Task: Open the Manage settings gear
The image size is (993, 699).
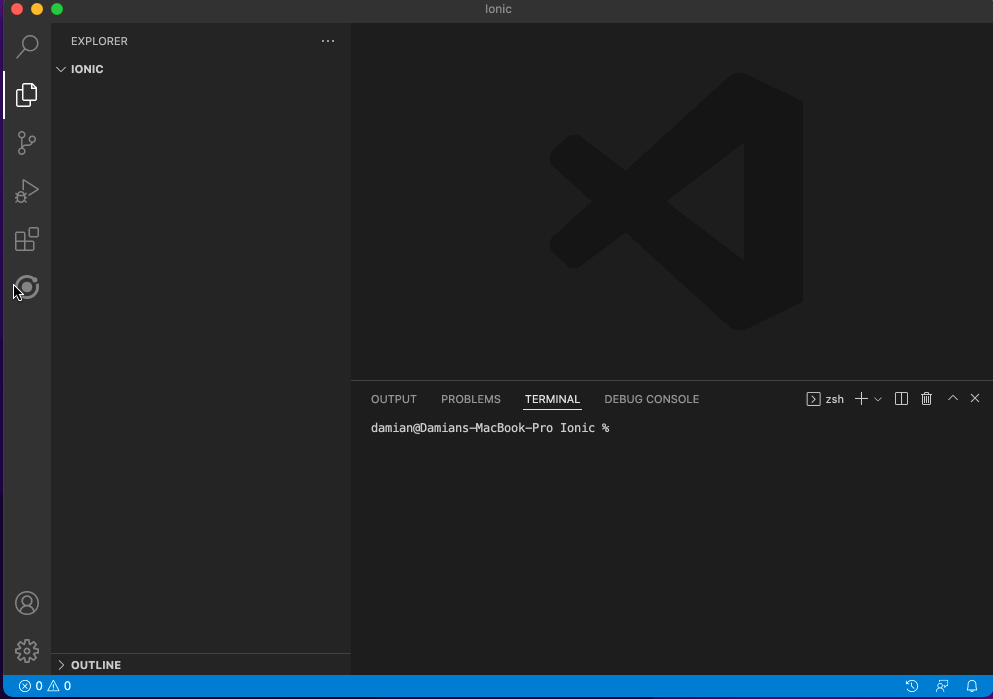Action: coord(27,651)
